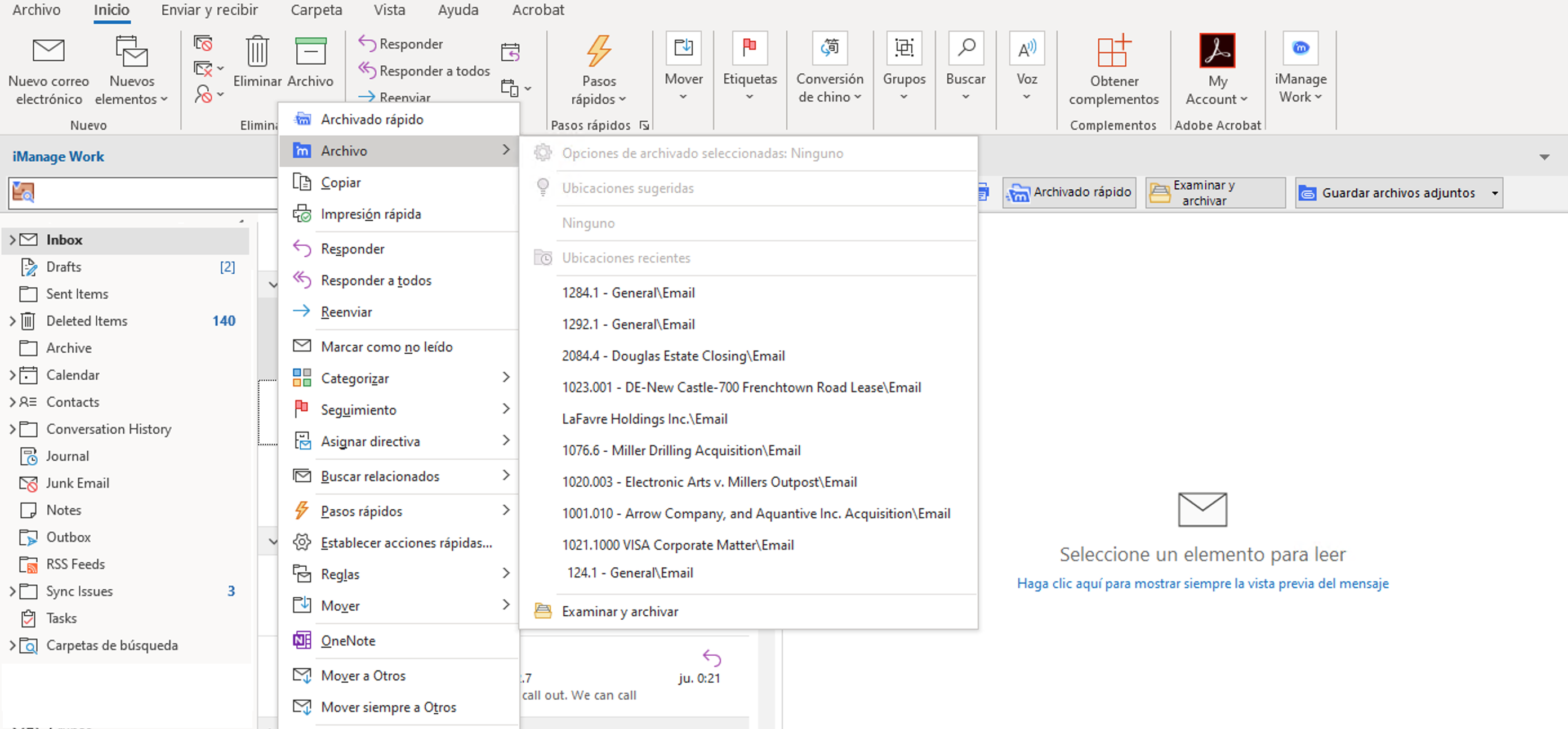The image size is (1568, 729).
Task: Click the OneNote context menu entry
Action: (348, 641)
